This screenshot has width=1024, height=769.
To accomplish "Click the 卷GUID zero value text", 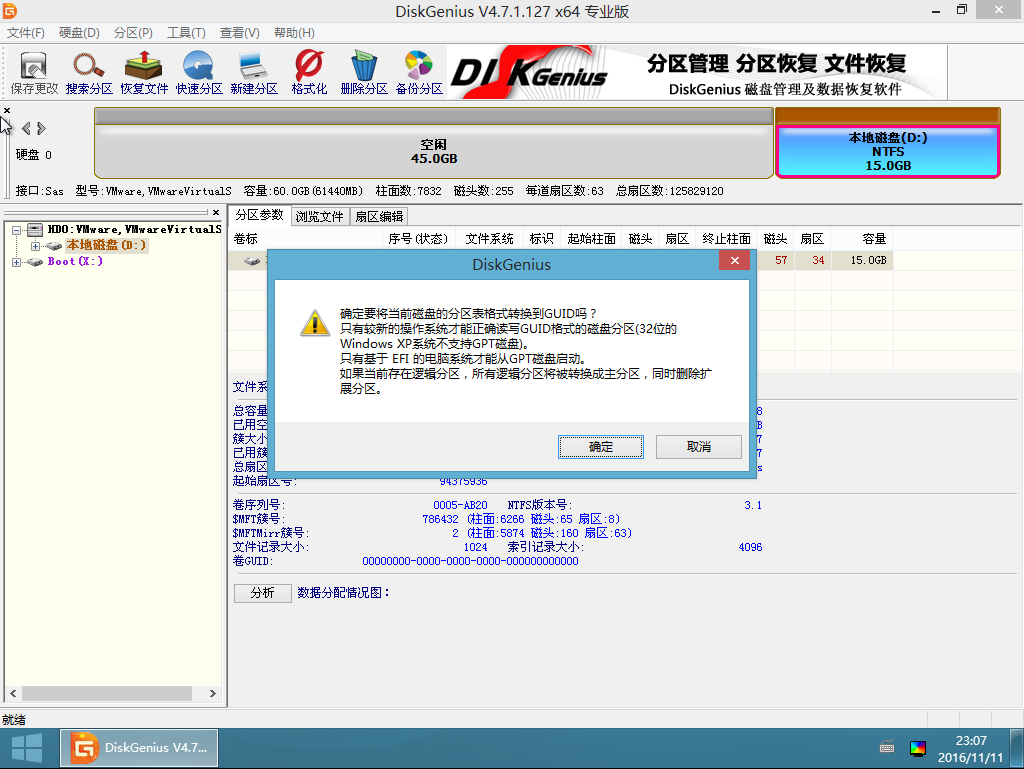I will tap(470, 561).
